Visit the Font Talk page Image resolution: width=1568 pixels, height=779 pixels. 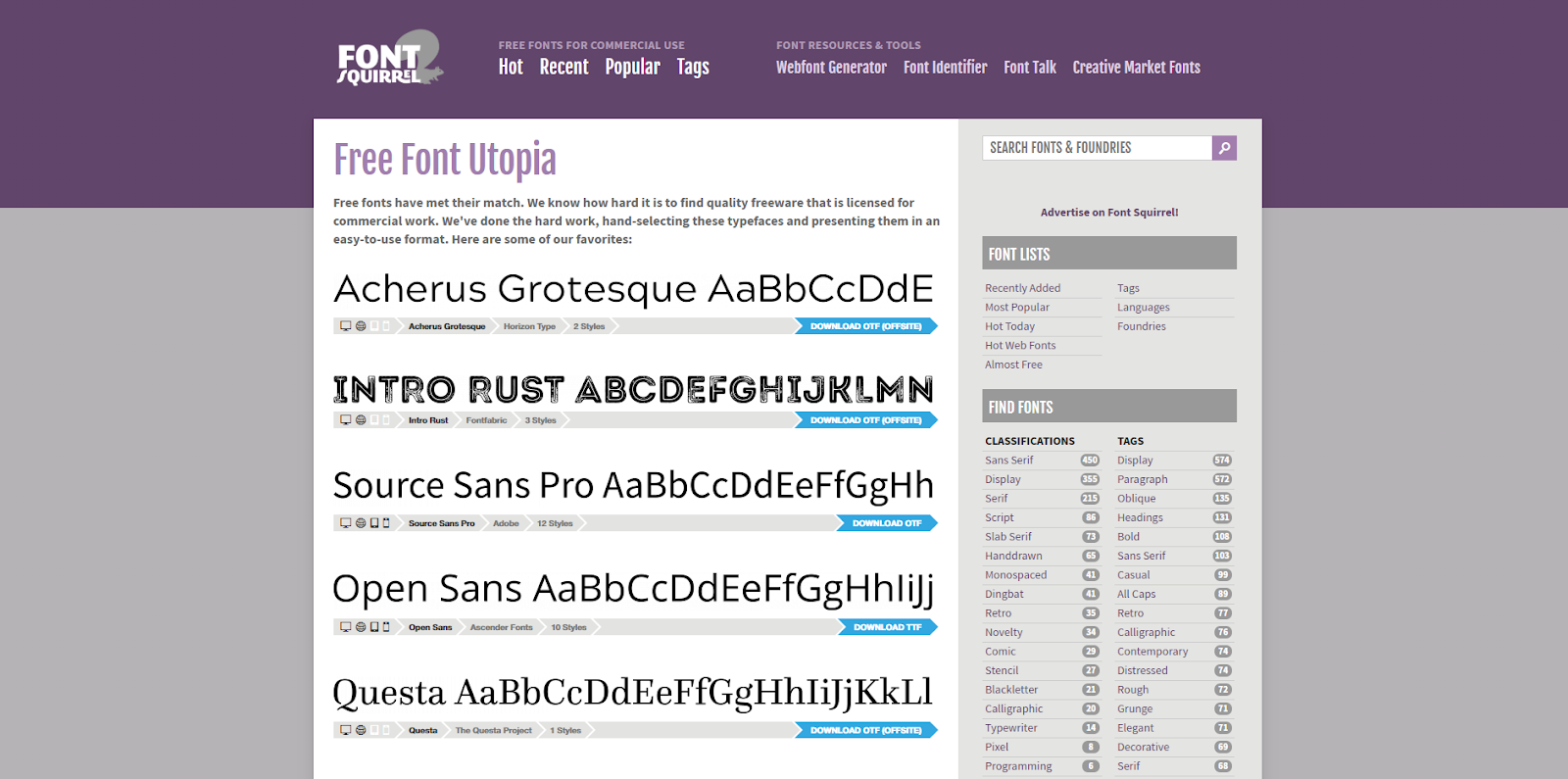pyautogui.click(x=1030, y=68)
